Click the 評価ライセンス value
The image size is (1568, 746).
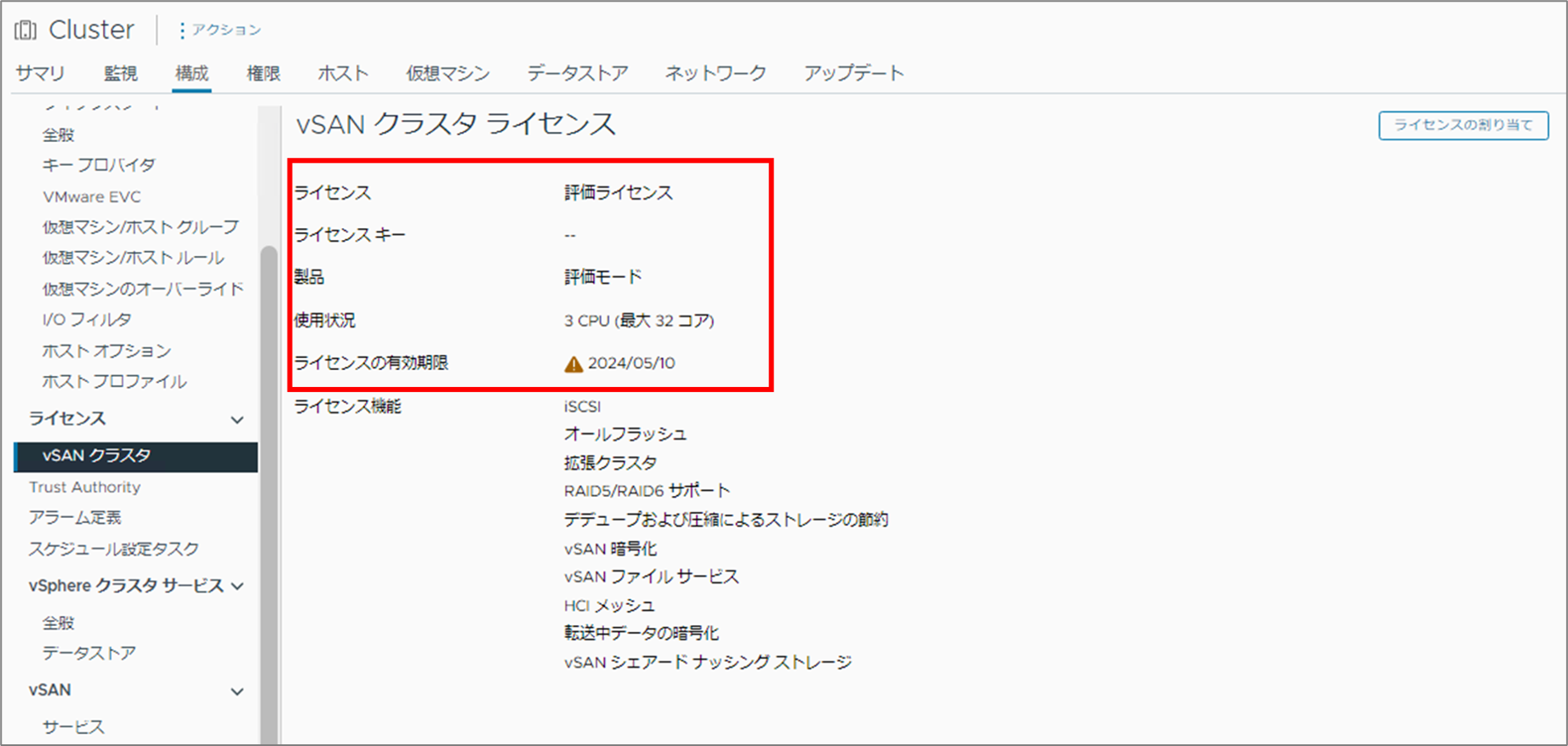619,193
